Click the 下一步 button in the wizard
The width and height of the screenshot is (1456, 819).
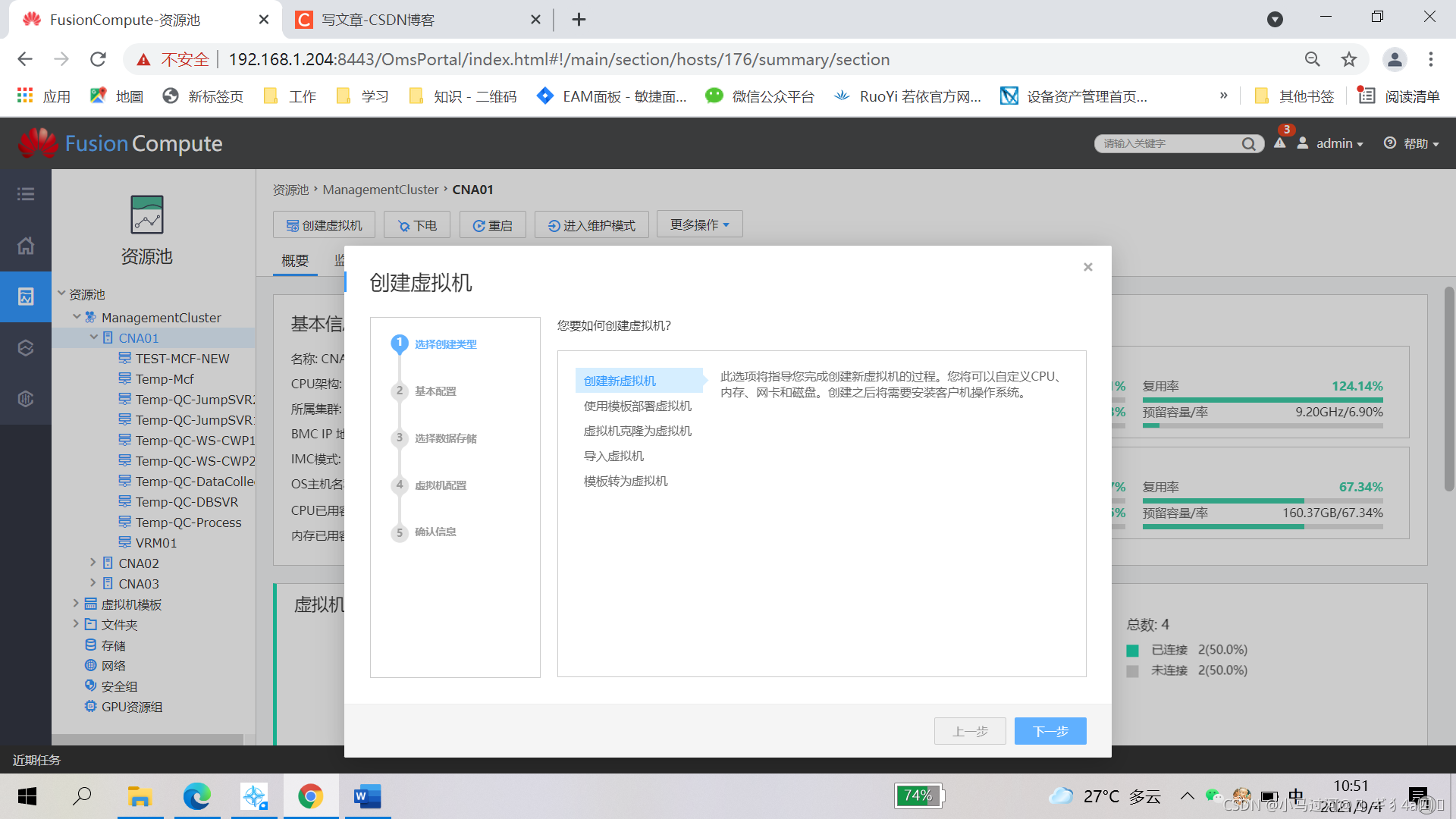pos(1050,731)
